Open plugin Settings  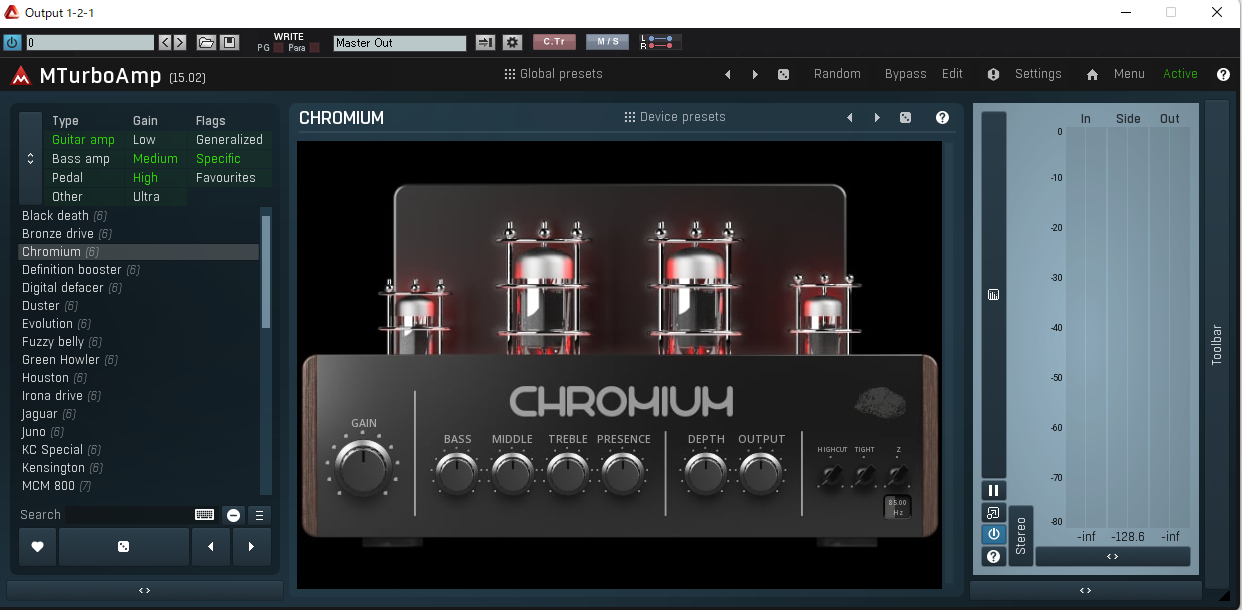pos(1038,74)
